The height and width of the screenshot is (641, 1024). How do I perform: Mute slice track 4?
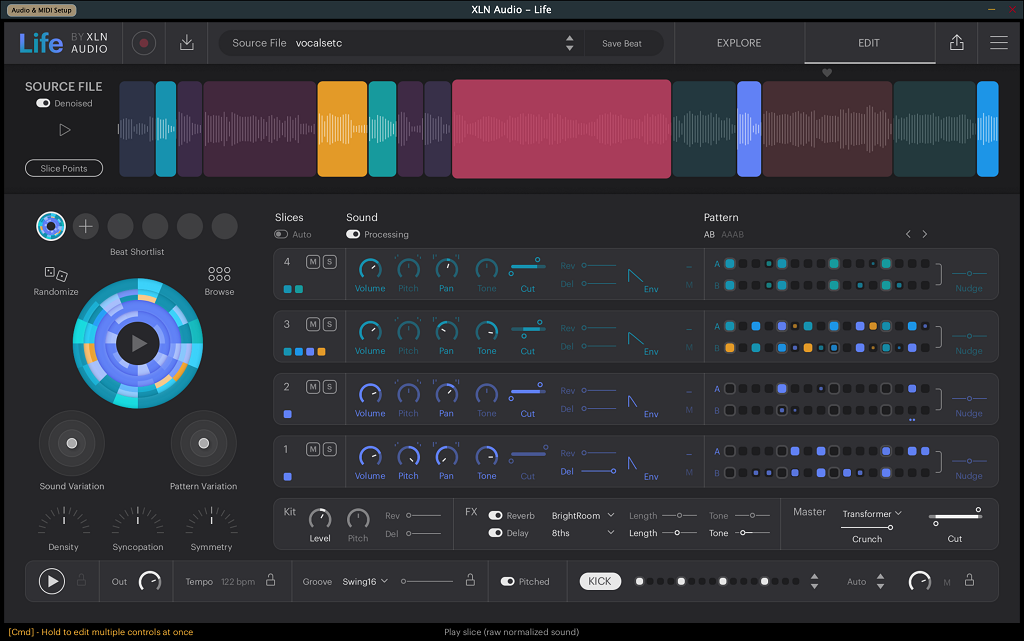[x=313, y=262]
